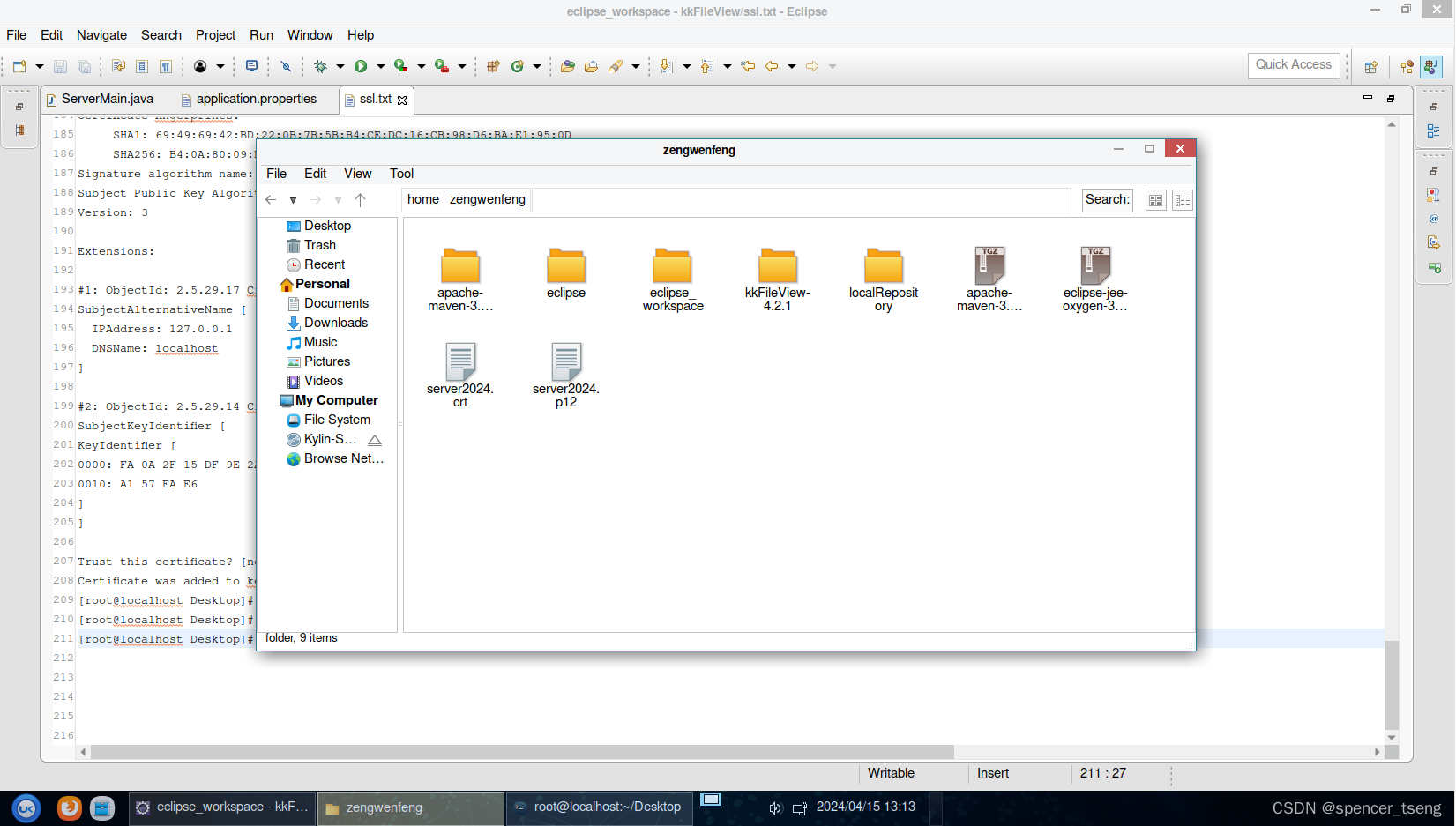Switch file manager to list view
1456x826 pixels.
point(1183,200)
